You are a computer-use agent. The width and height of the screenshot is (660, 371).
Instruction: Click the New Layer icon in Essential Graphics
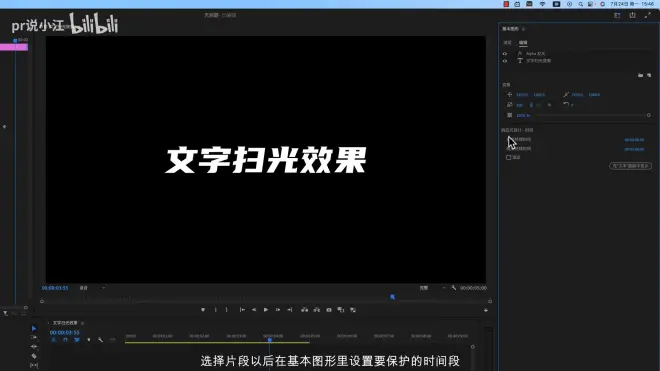(x=649, y=75)
